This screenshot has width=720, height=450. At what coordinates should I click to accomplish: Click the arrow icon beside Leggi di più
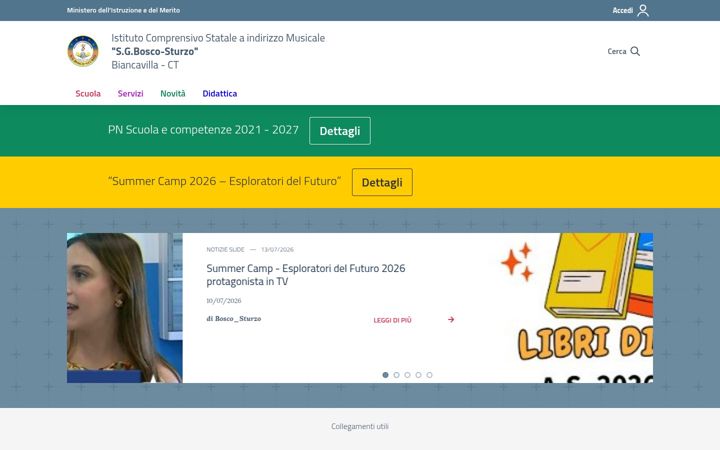(451, 320)
